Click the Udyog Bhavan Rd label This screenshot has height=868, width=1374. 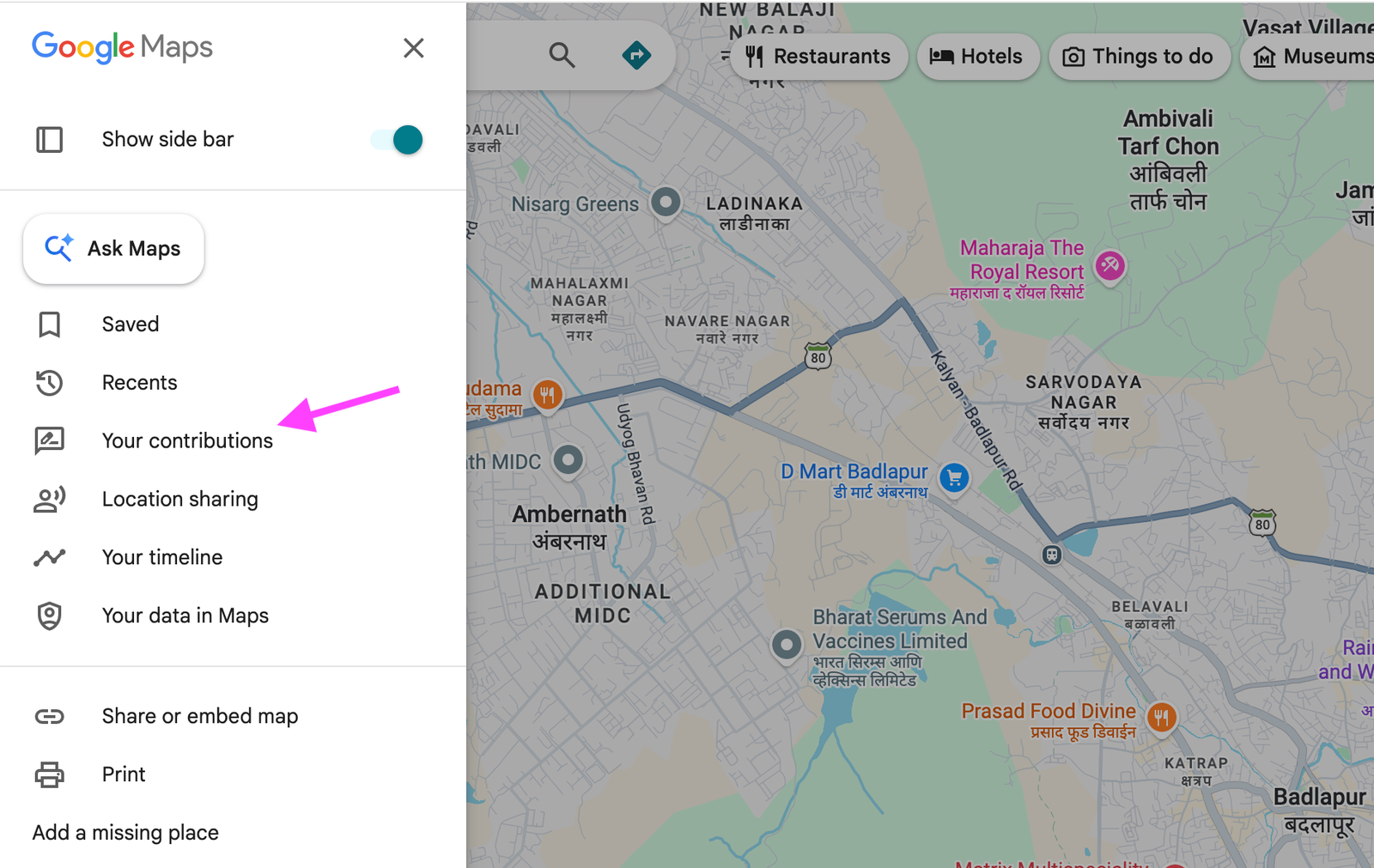[x=636, y=464]
